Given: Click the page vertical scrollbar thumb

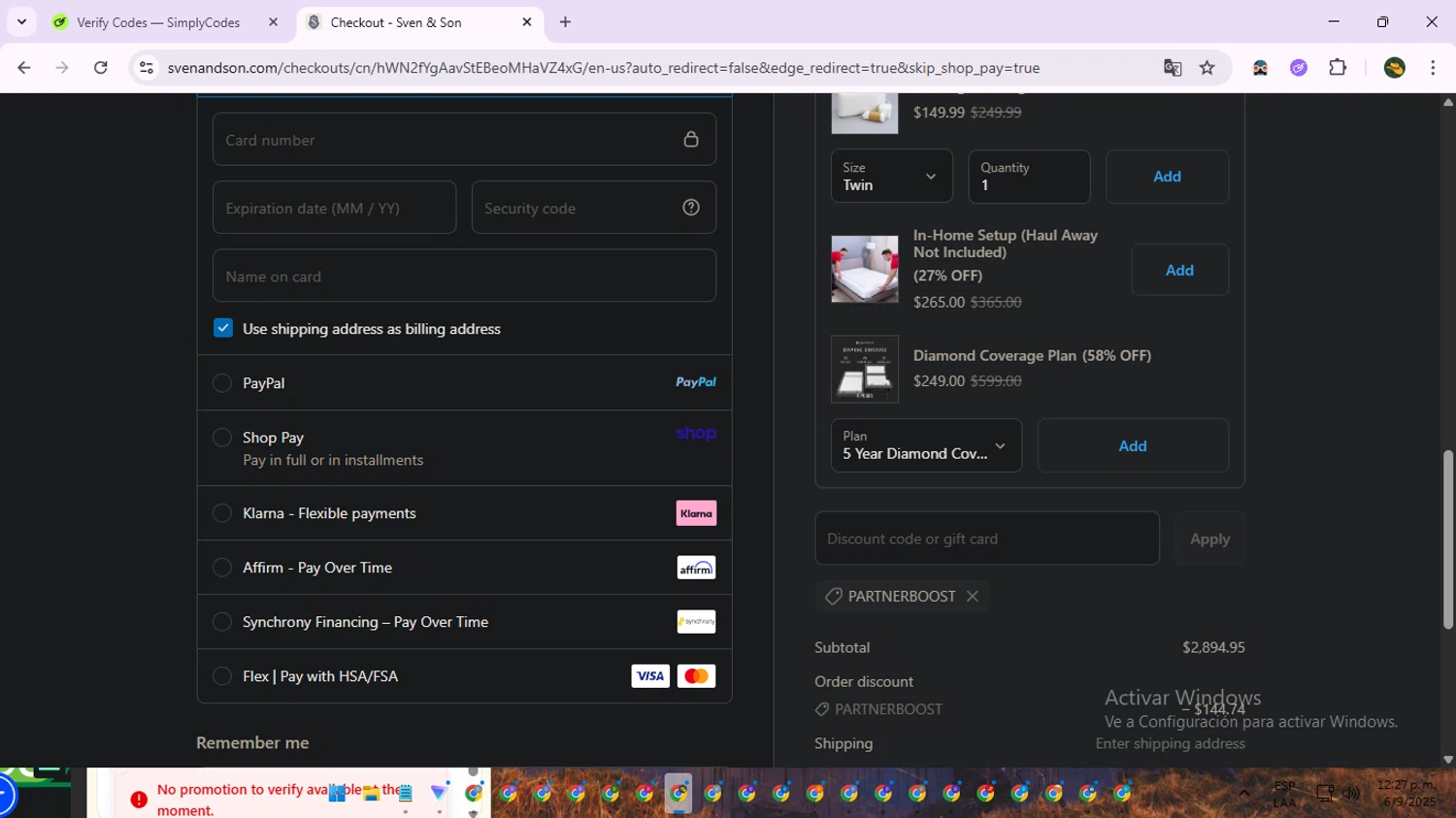Looking at the screenshot, I should coord(1448,539).
